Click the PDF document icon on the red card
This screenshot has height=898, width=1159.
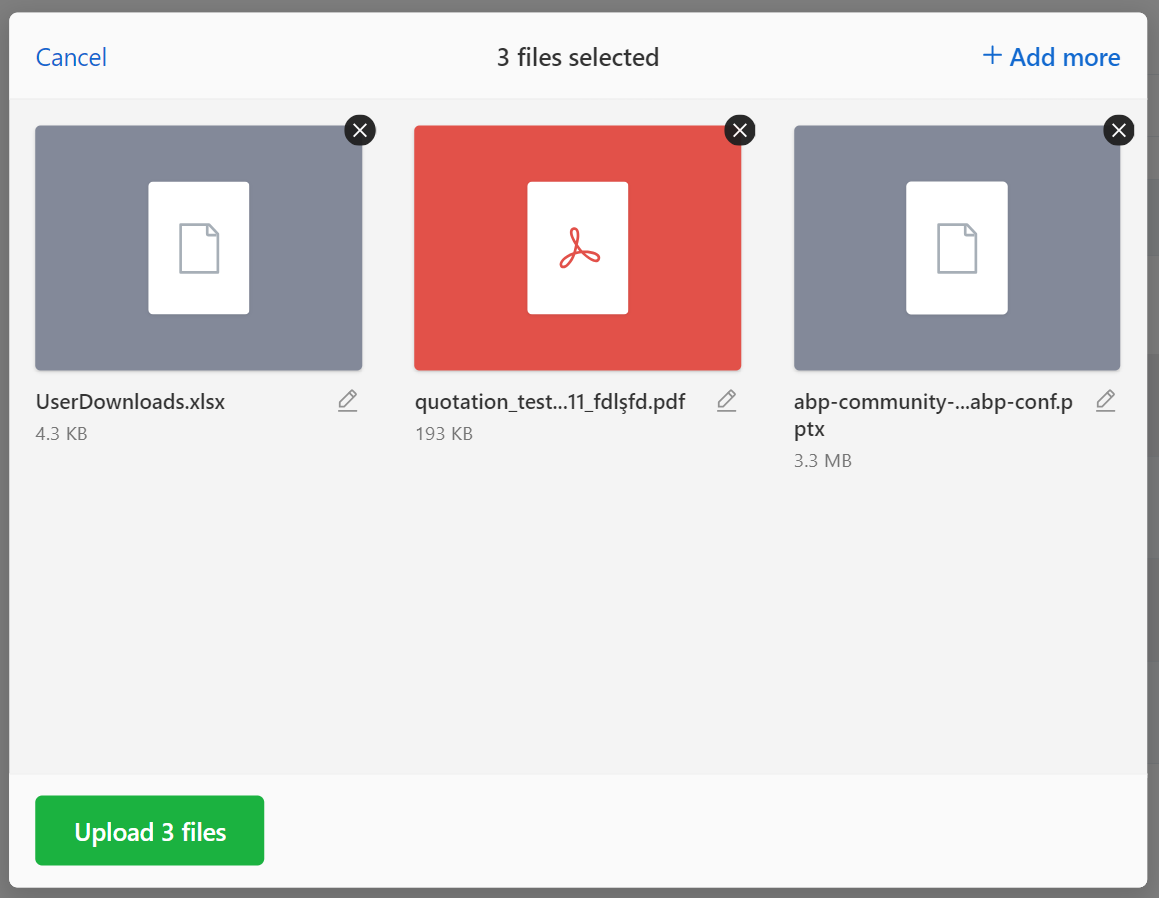coord(577,247)
